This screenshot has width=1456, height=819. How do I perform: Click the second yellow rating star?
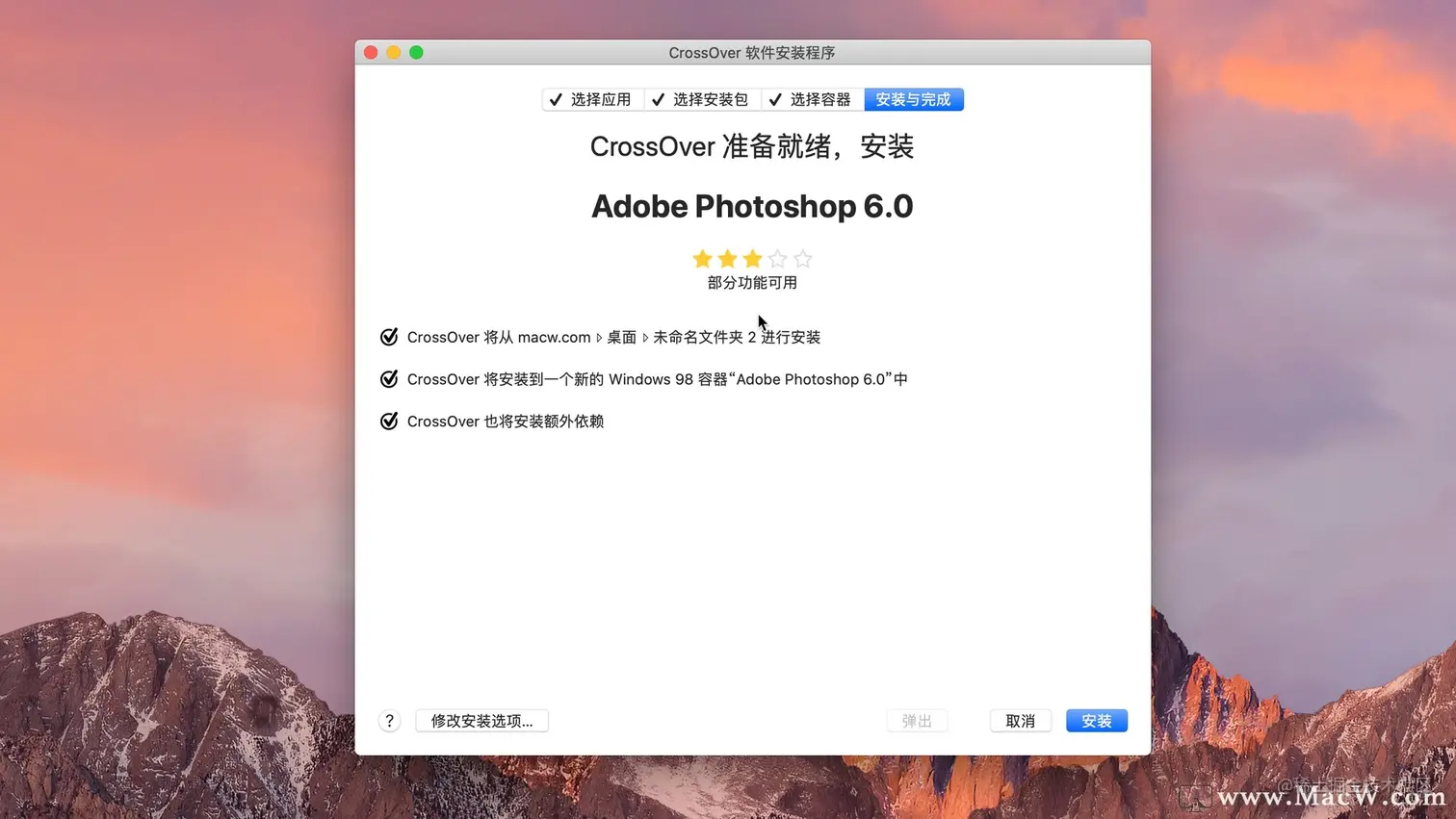[x=727, y=259]
